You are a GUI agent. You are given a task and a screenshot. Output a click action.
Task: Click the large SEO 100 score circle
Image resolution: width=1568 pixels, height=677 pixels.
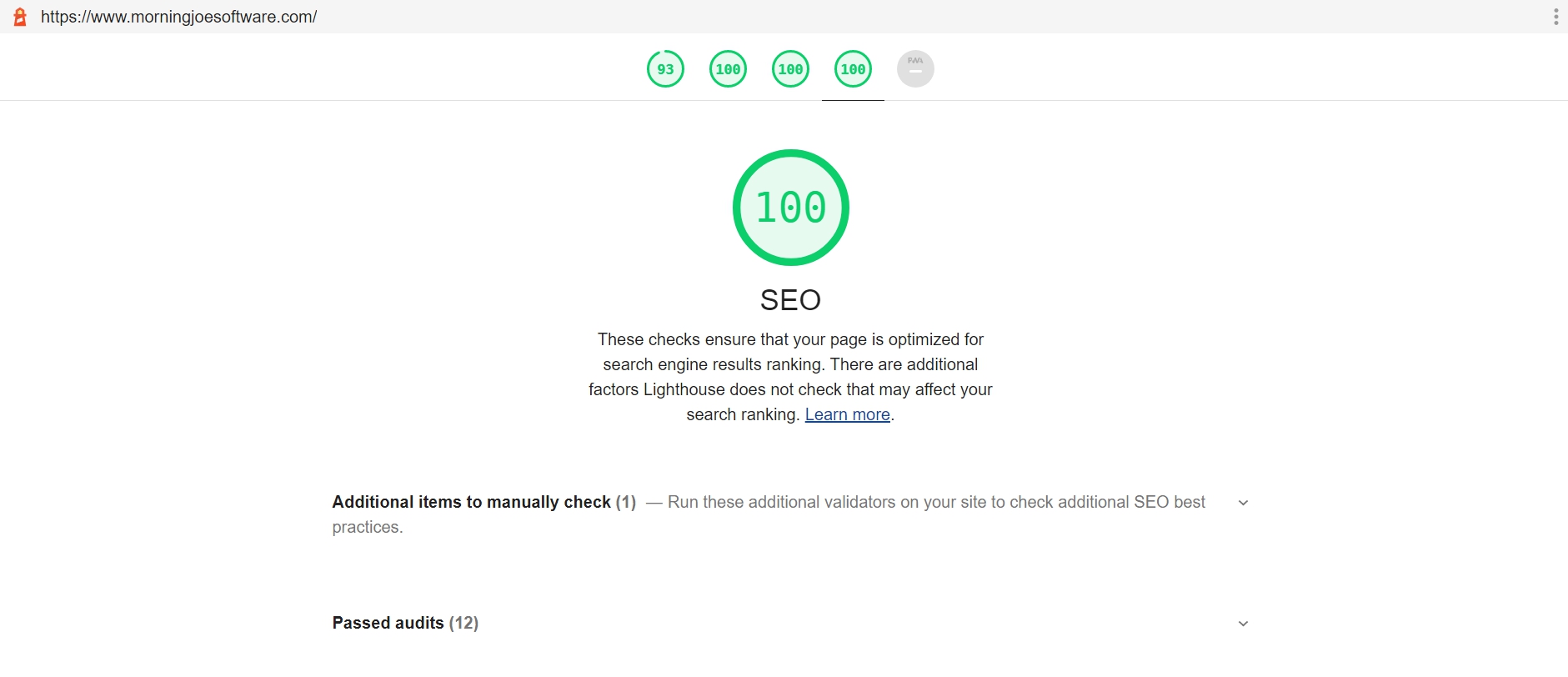(790, 208)
